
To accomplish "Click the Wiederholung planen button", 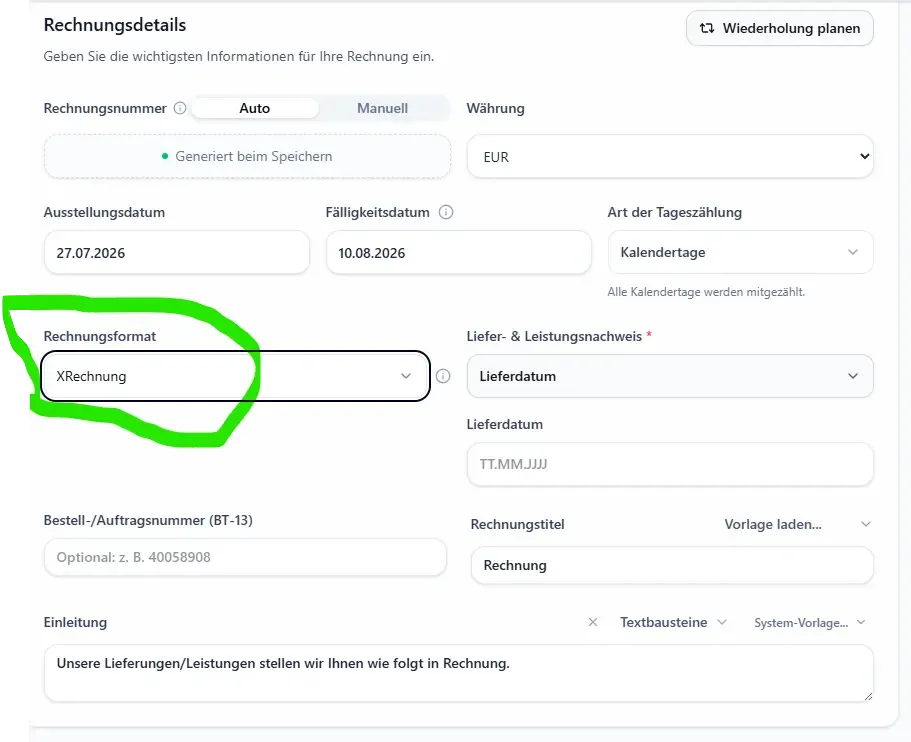I will [x=779, y=28].
